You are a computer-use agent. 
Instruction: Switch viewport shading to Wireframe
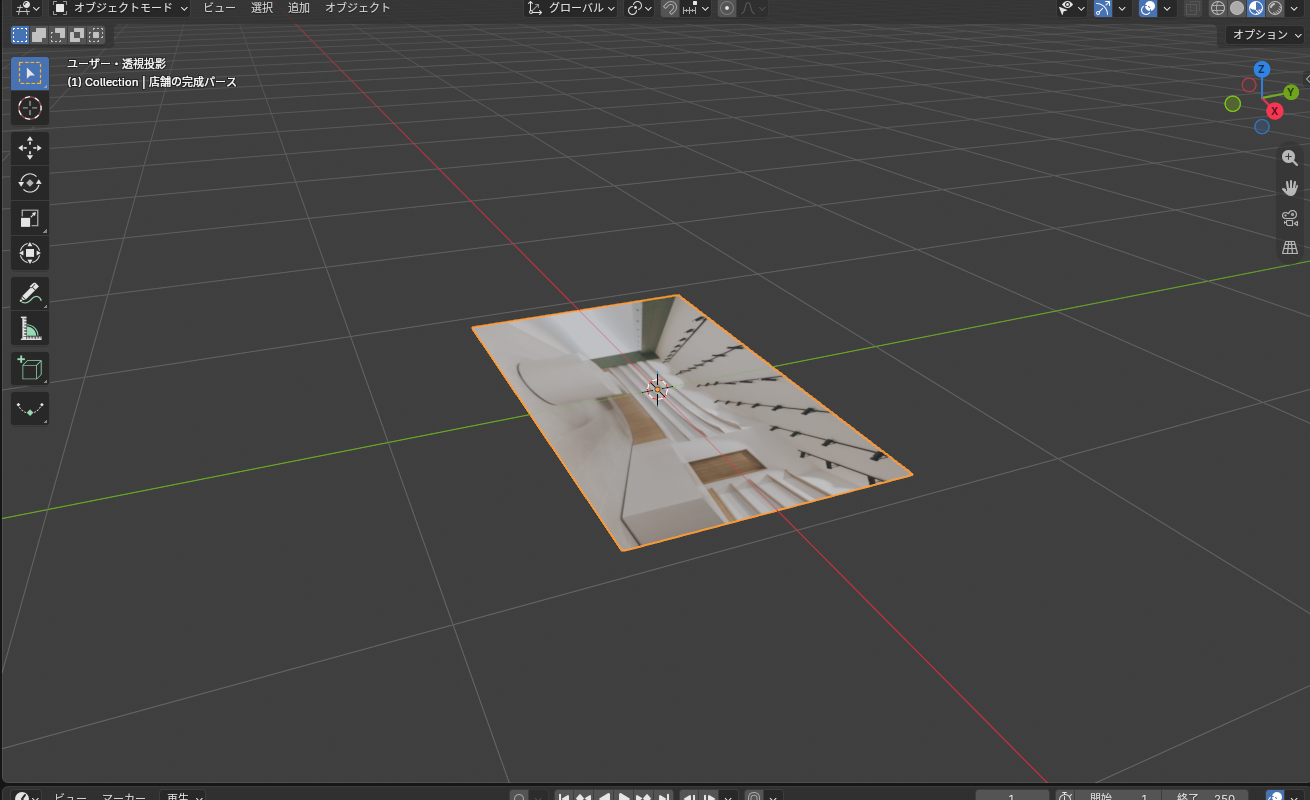pyautogui.click(x=1218, y=8)
